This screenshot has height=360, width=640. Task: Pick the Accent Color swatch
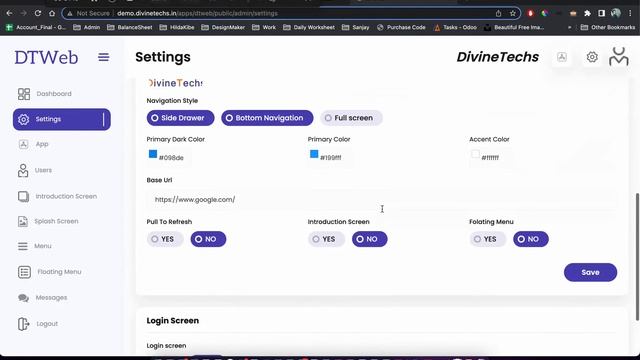(475, 154)
